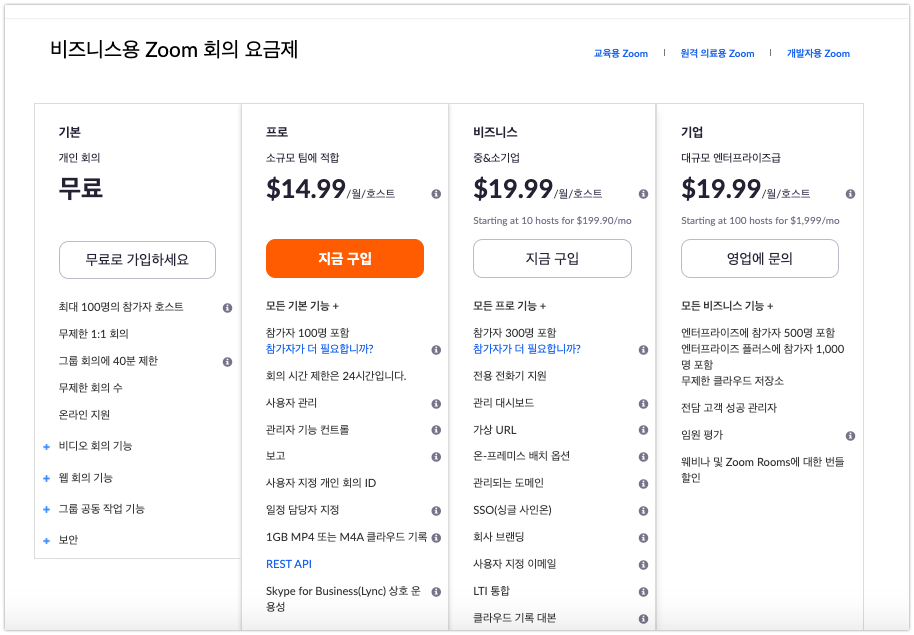914x635 pixels.
Task: Open 원격 의료용 Zoom plans tab
Action: click(717, 54)
